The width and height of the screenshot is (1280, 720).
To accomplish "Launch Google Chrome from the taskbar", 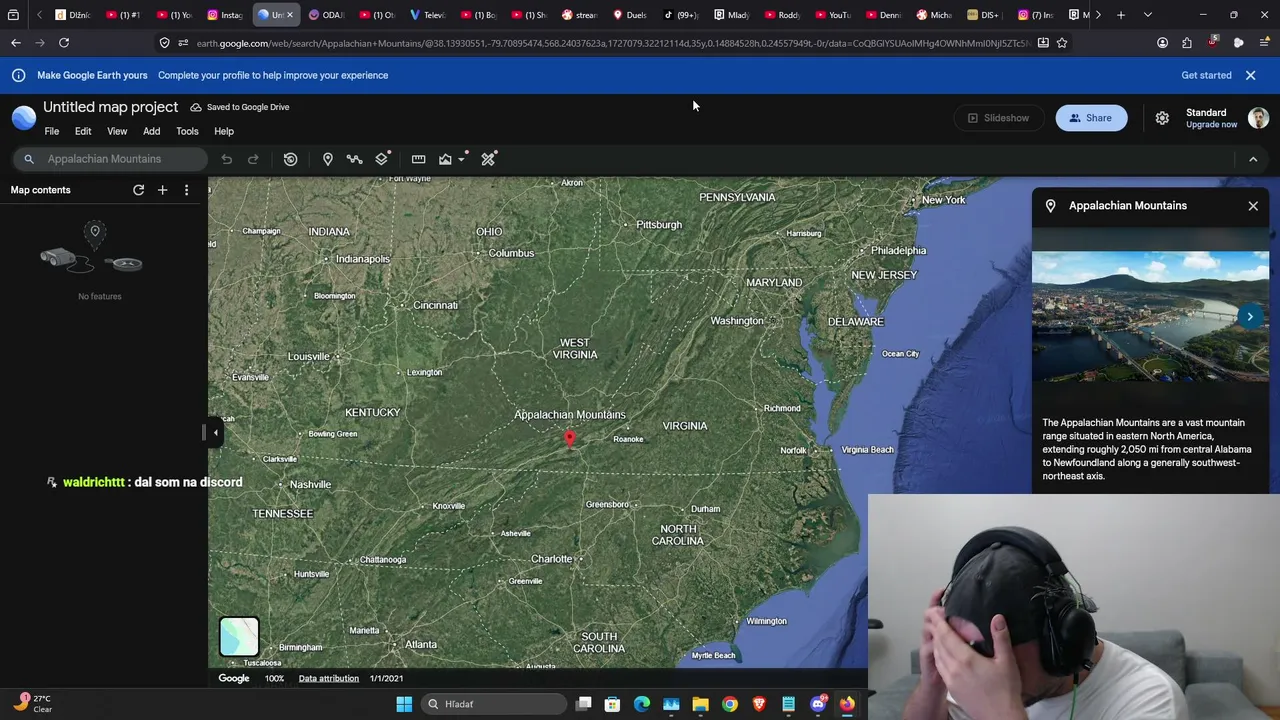I will click(730, 704).
